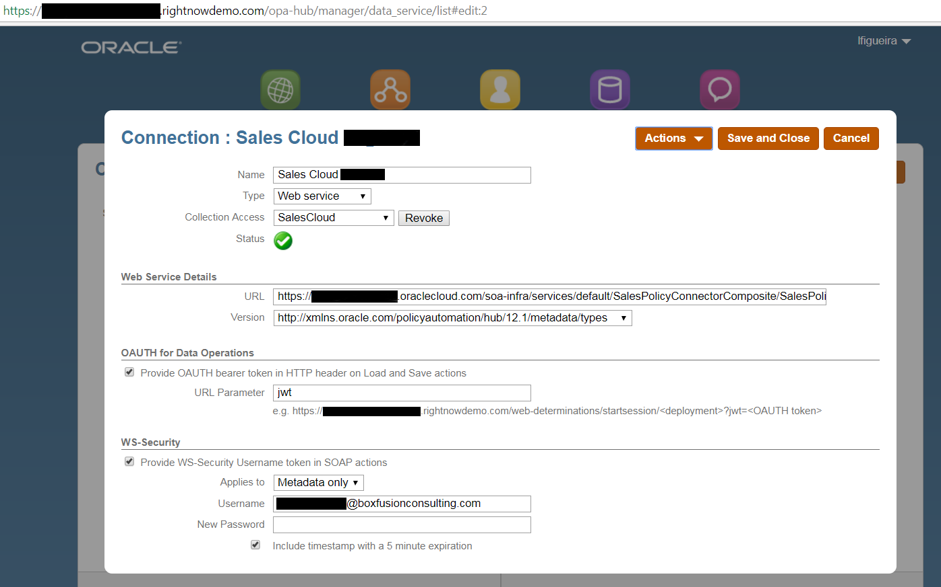
Task: Toggle Provide WS-Security Username token checkbox
Action: [x=129, y=462]
